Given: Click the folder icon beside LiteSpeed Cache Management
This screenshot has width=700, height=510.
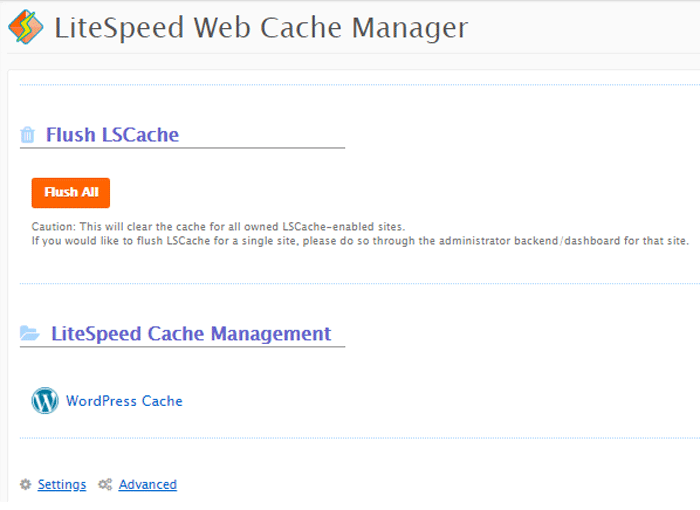Looking at the screenshot, I should pyautogui.click(x=30, y=333).
